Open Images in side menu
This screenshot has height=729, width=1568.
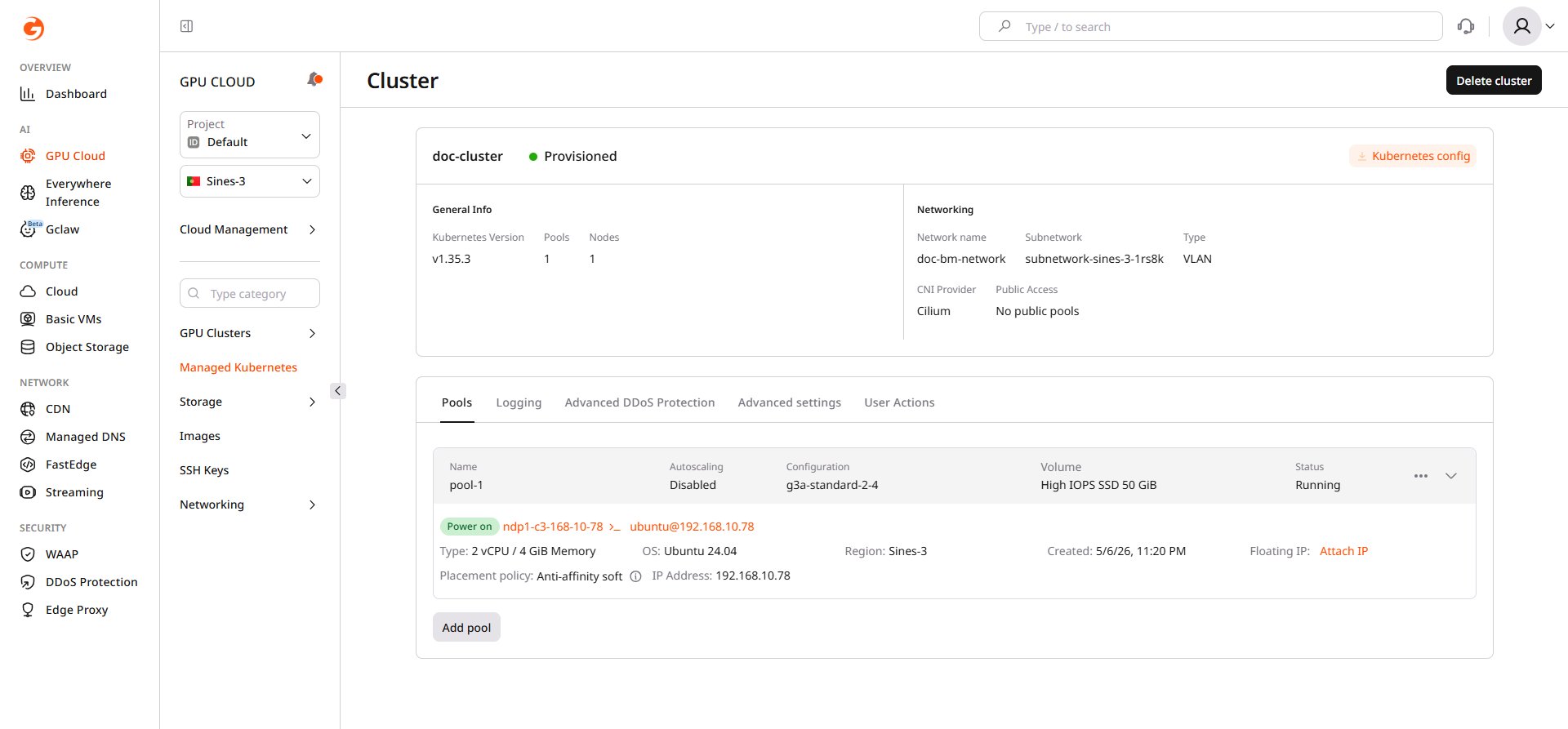click(200, 436)
